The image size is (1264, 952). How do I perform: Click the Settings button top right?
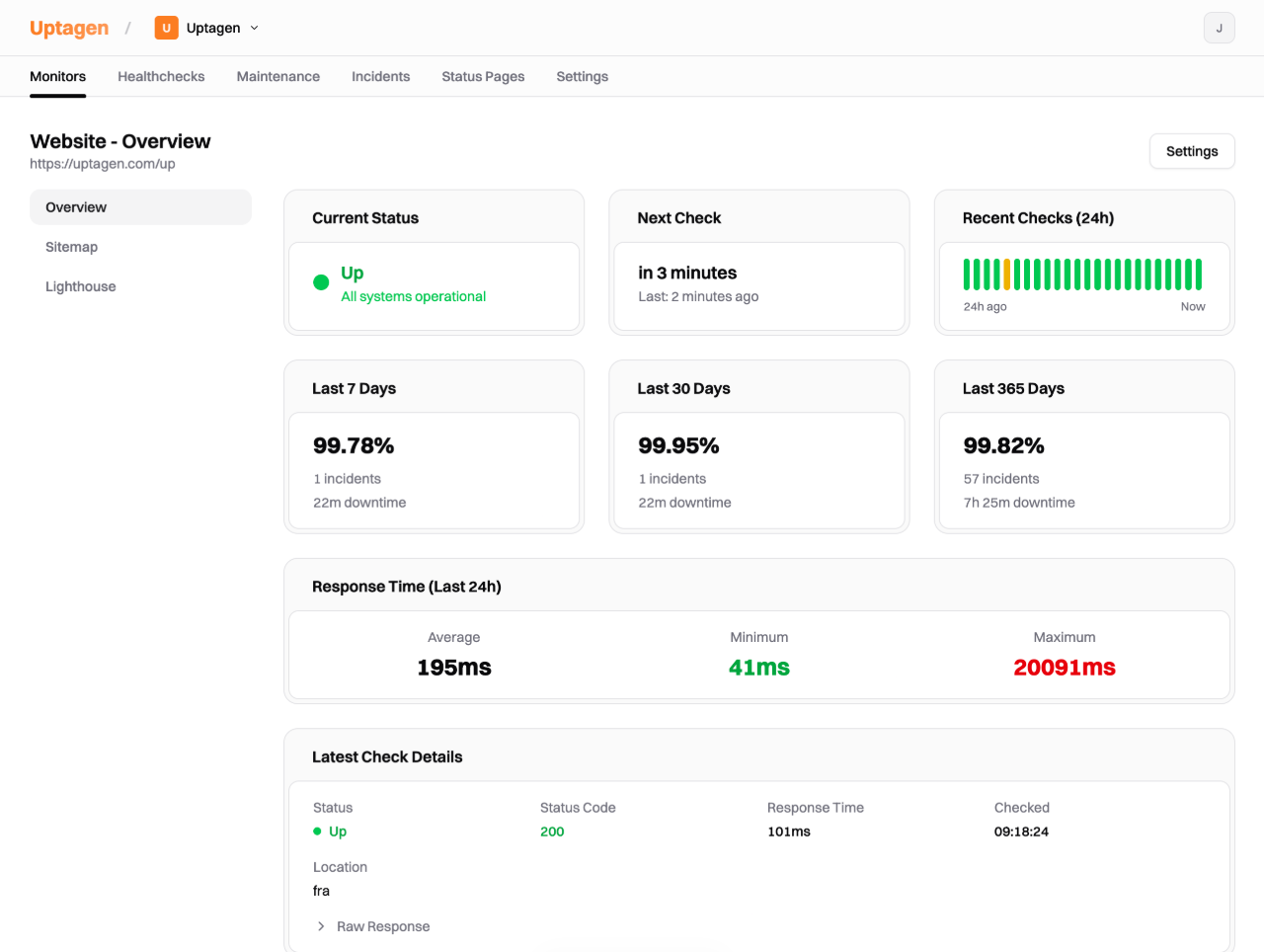[x=1191, y=151]
